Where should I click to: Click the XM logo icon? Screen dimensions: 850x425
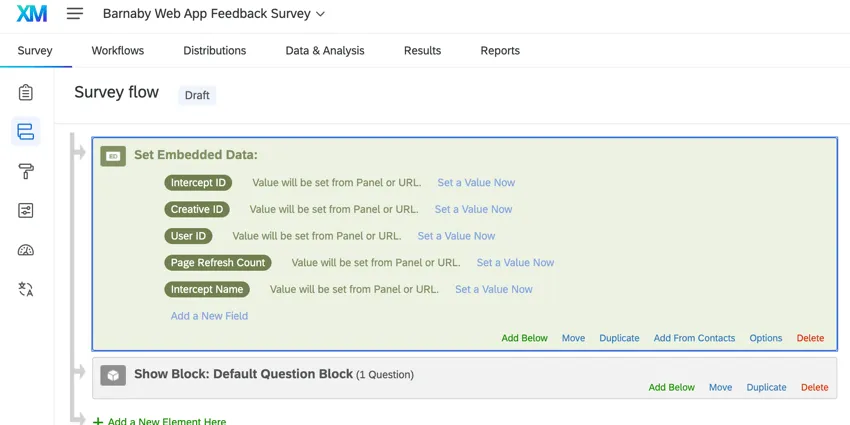[32, 14]
